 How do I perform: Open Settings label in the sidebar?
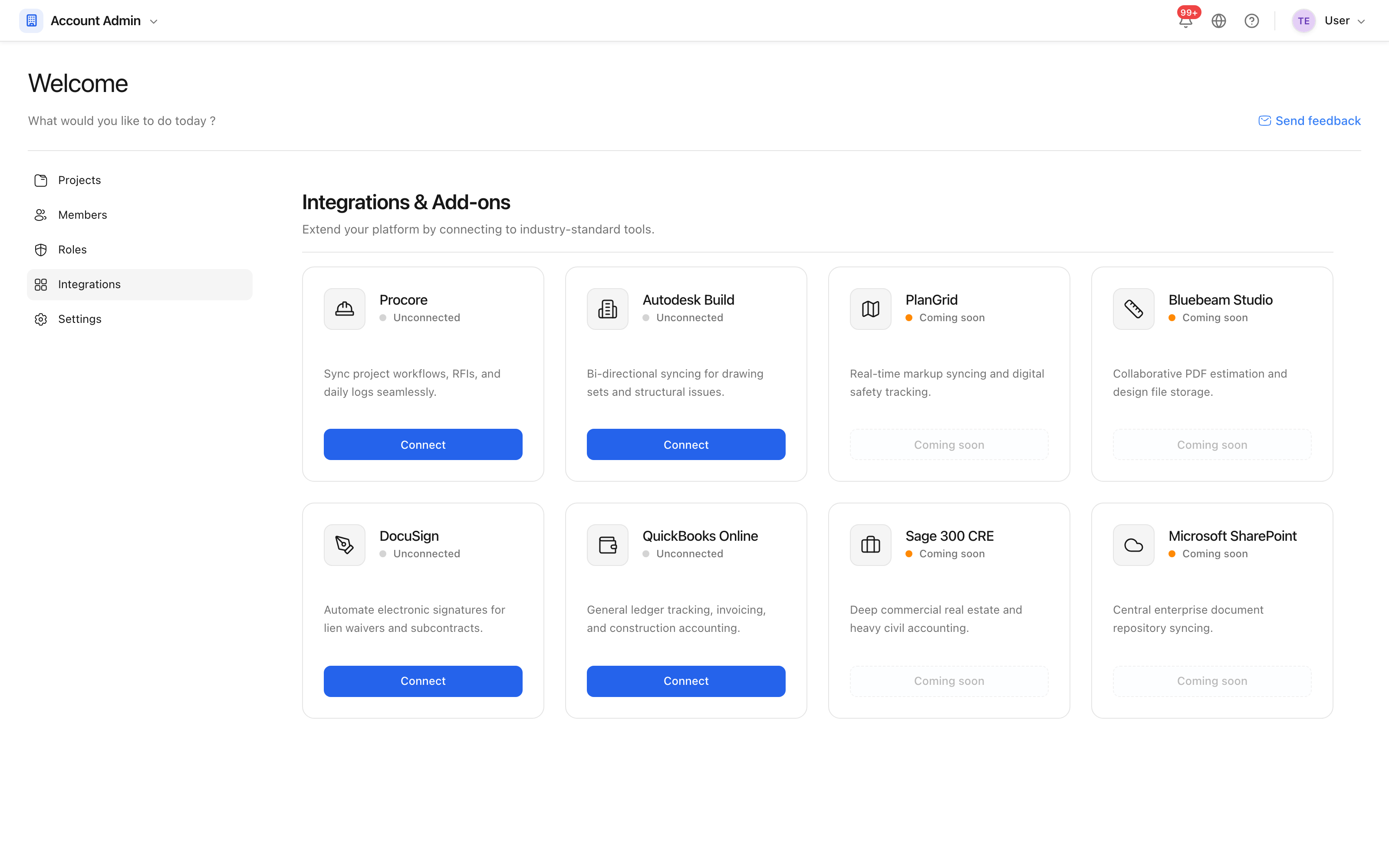pyautogui.click(x=80, y=319)
